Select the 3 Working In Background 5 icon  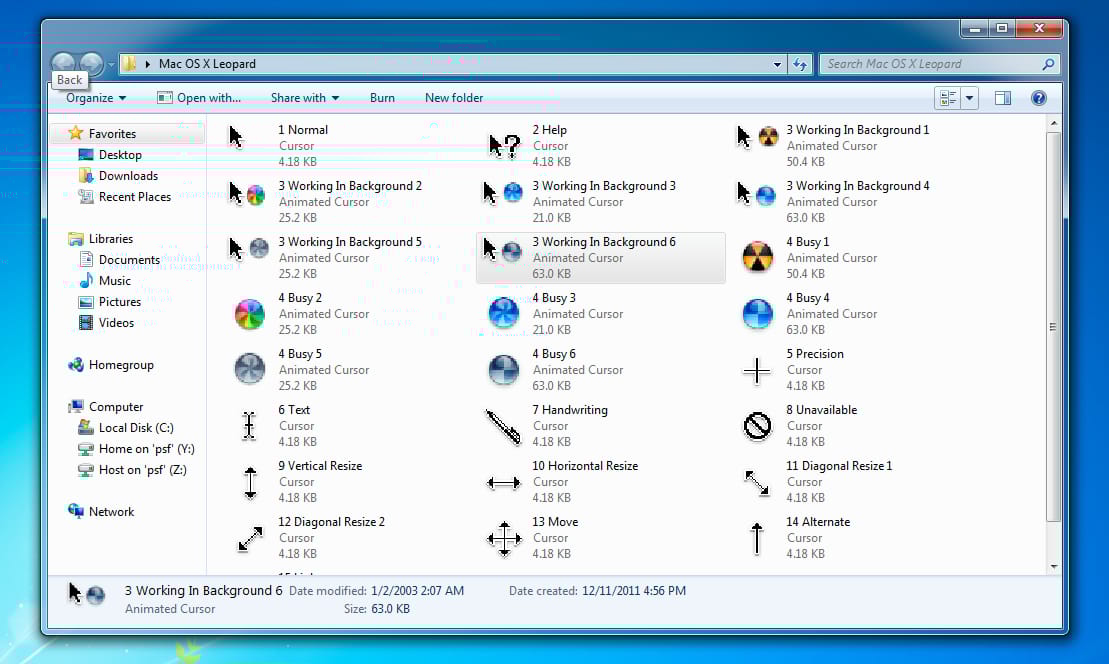tap(249, 248)
